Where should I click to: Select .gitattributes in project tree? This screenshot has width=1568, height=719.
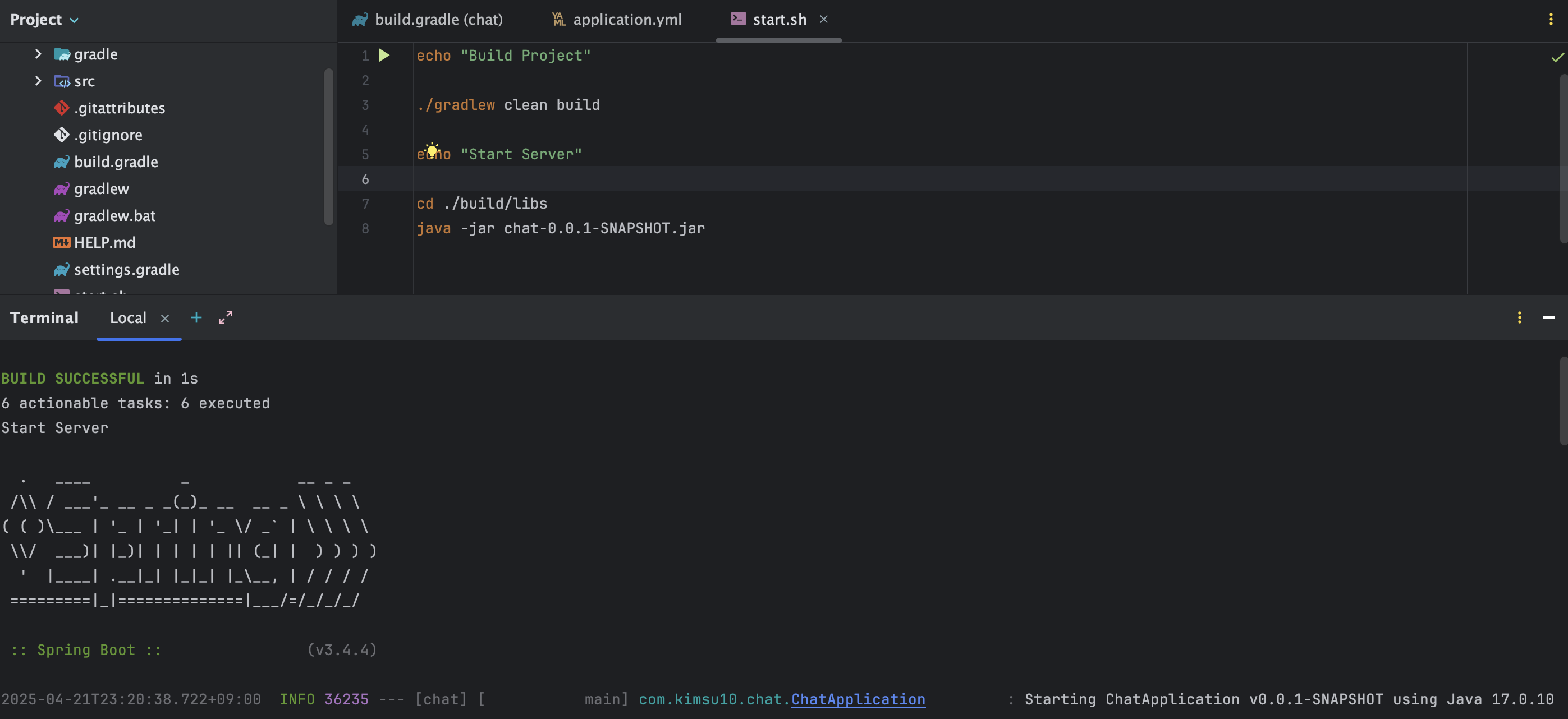point(120,108)
